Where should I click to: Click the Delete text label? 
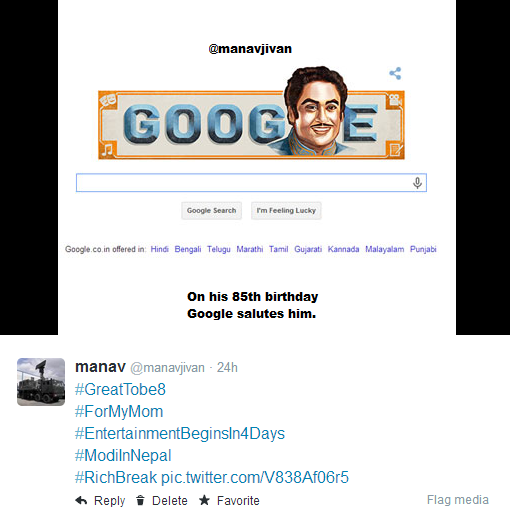coord(170,501)
